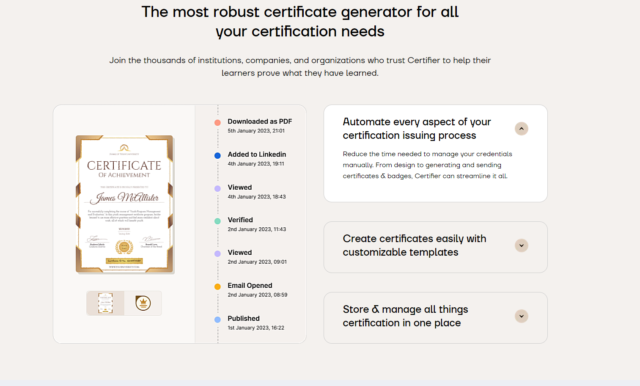Click the '2nd January 2023, 11:43' timestamp
This screenshot has width=640, height=386.
[257, 229]
